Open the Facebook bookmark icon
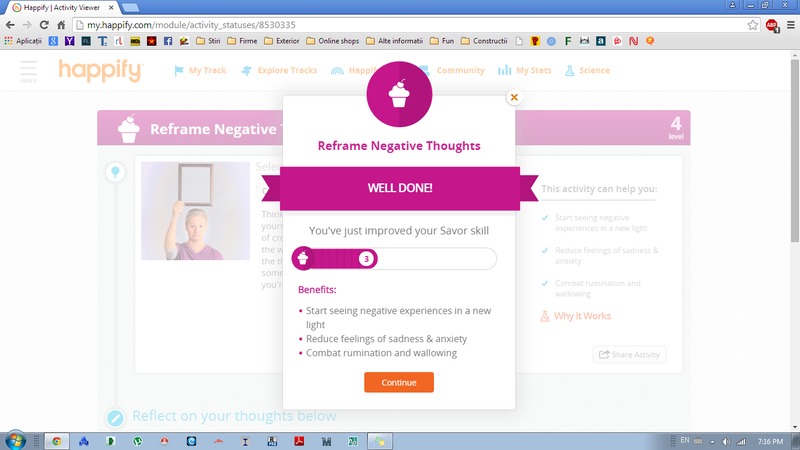Screen dimensions: 800x450 point(168,41)
